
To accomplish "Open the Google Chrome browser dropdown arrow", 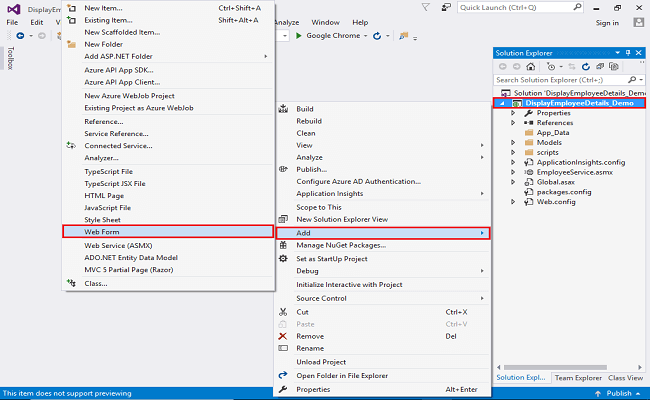I will tap(366, 36).
